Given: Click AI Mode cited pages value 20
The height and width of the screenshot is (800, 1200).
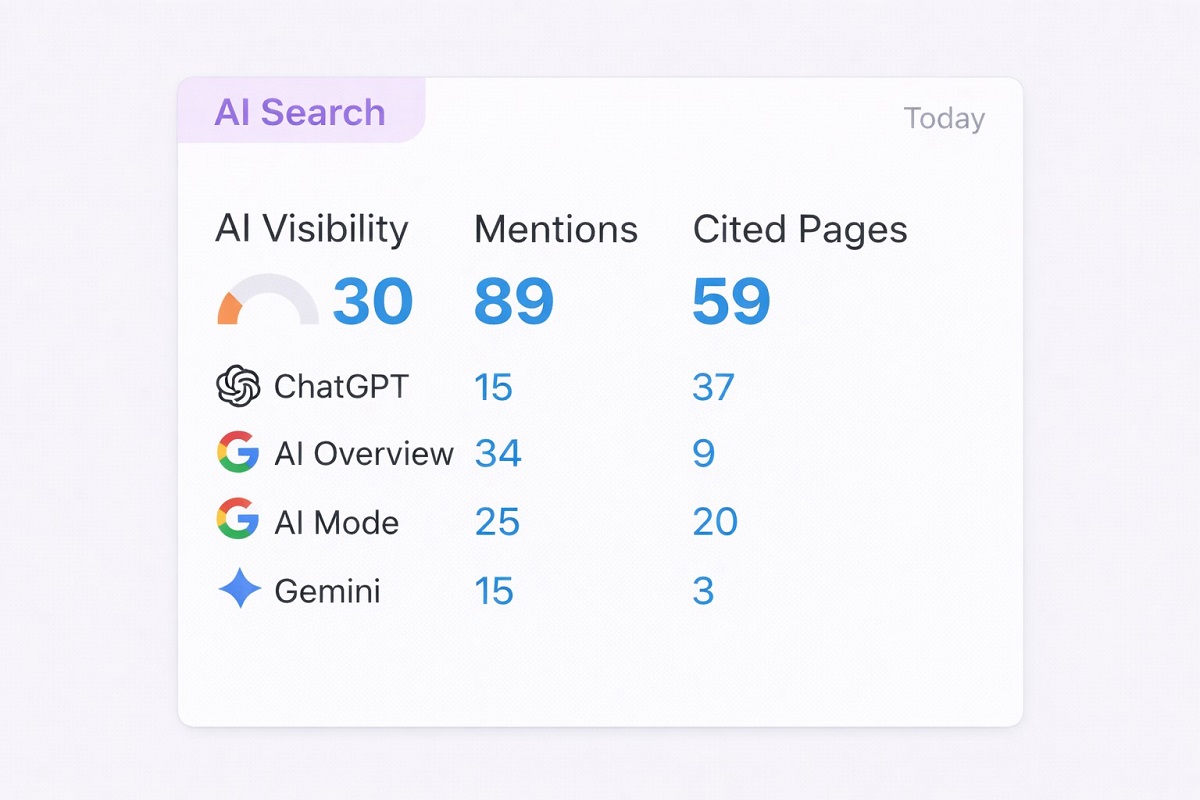Looking at the screenshot, I should (715, 522).
